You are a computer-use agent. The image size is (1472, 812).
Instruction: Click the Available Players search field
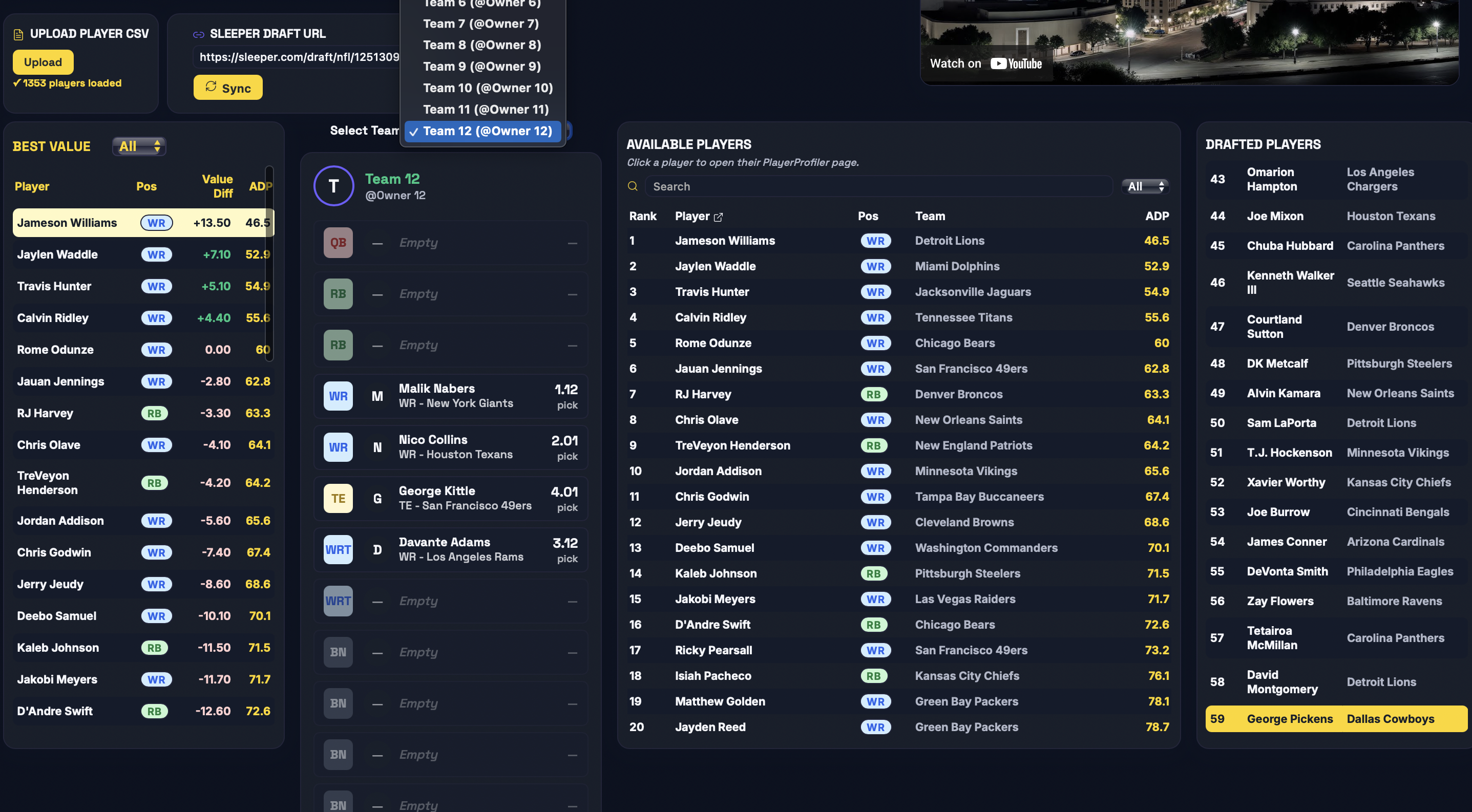pyautogui.click(x=879, y=186)
